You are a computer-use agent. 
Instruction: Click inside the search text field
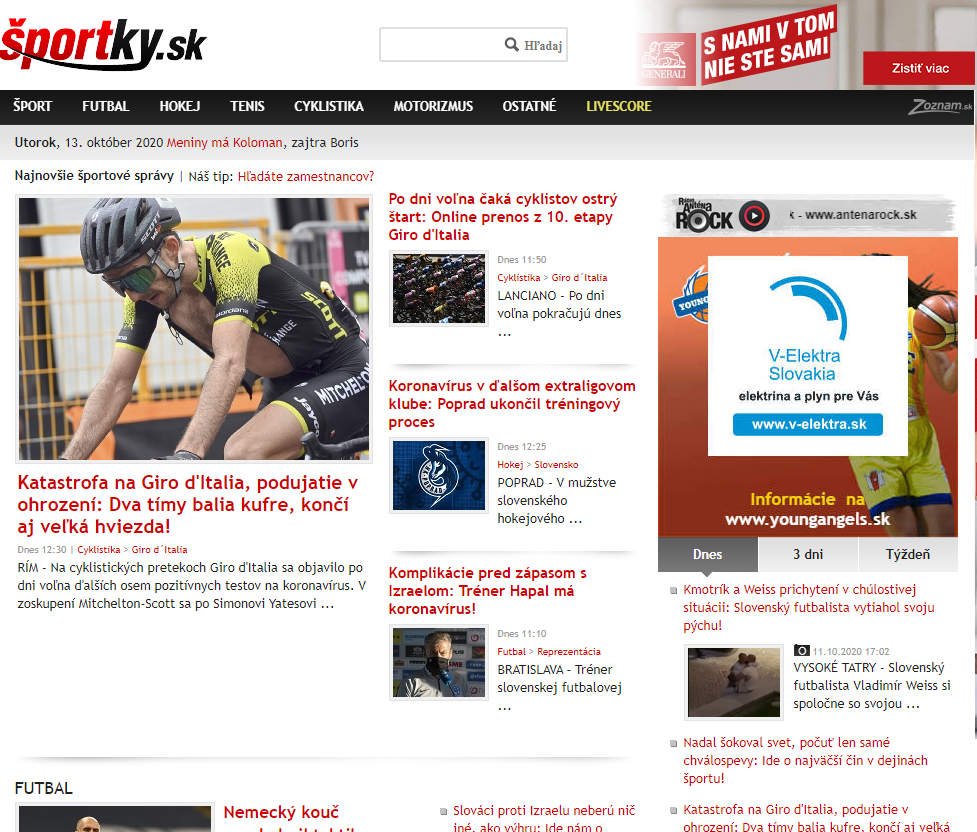click(440, 45)
